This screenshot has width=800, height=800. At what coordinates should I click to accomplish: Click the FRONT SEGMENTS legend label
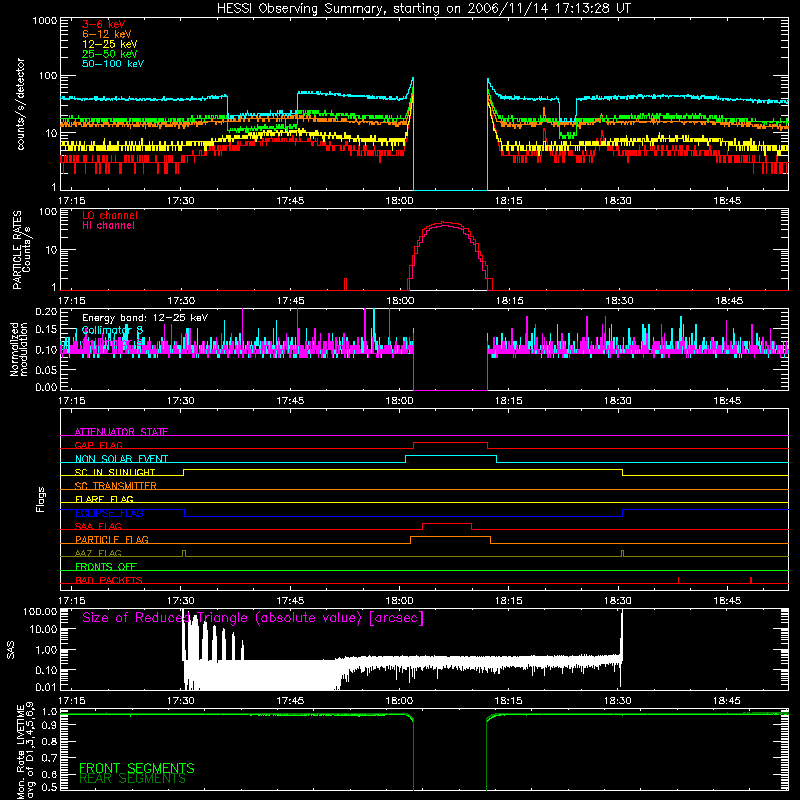click(137, 768)
